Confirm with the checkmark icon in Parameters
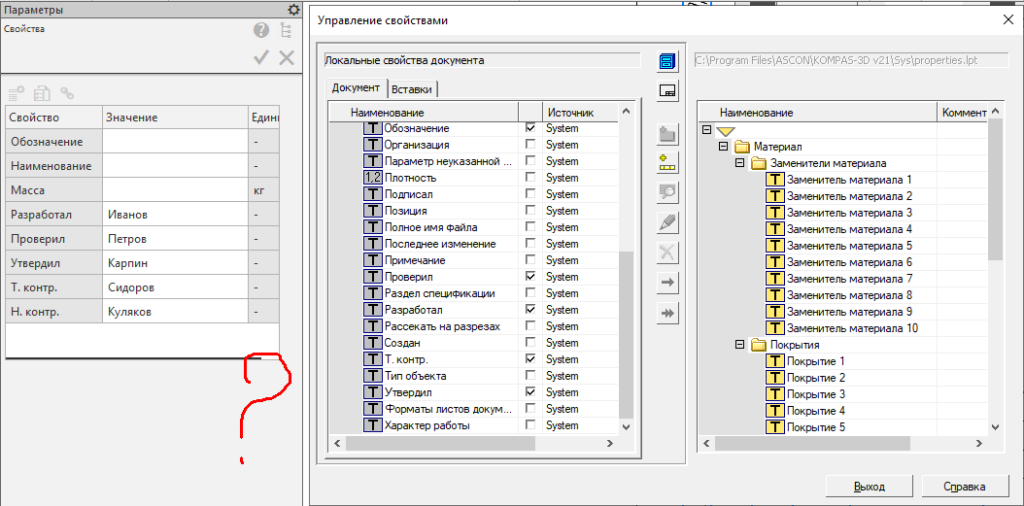 click(x=262, y=58)
